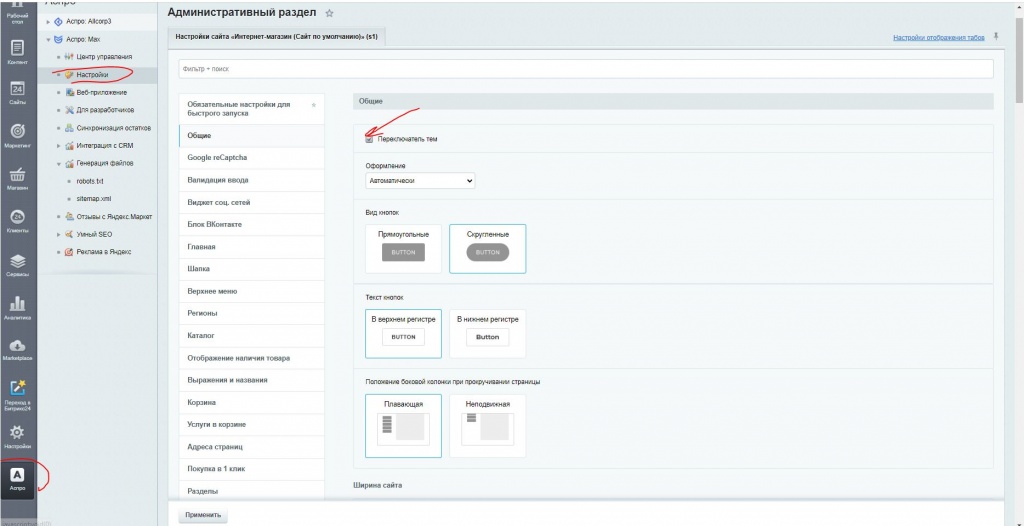Open the Аспро section in the sidebar
The image size is (1024, 526).
(18, 477)
